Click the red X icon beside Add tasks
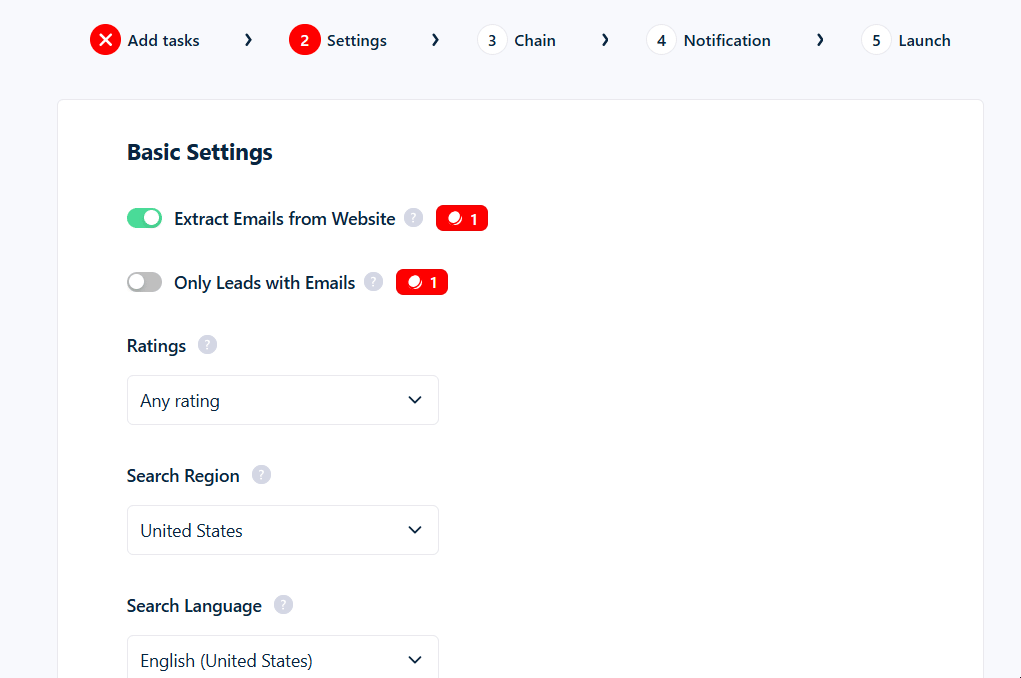 coord(105,40)
